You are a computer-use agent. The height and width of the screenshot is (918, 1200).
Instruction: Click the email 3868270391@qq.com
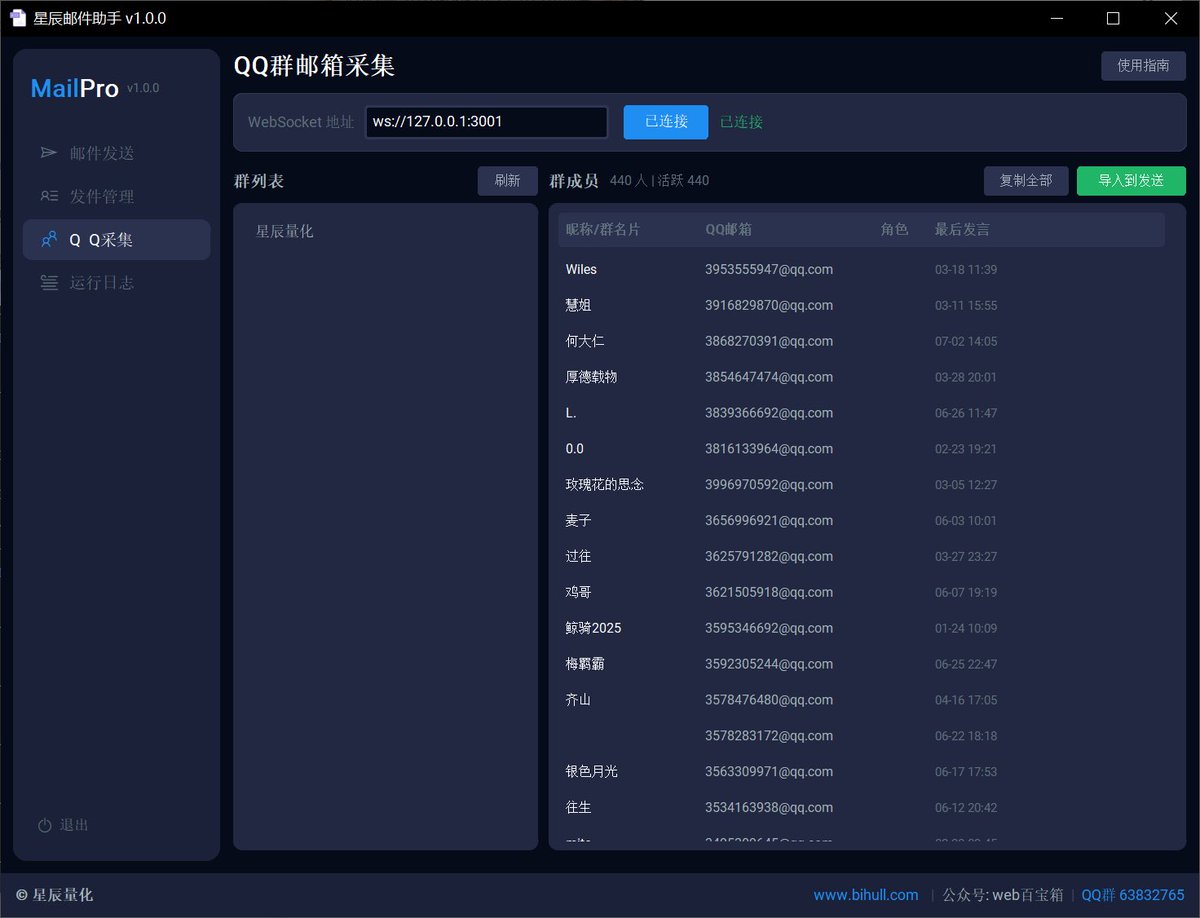(769, 341)
